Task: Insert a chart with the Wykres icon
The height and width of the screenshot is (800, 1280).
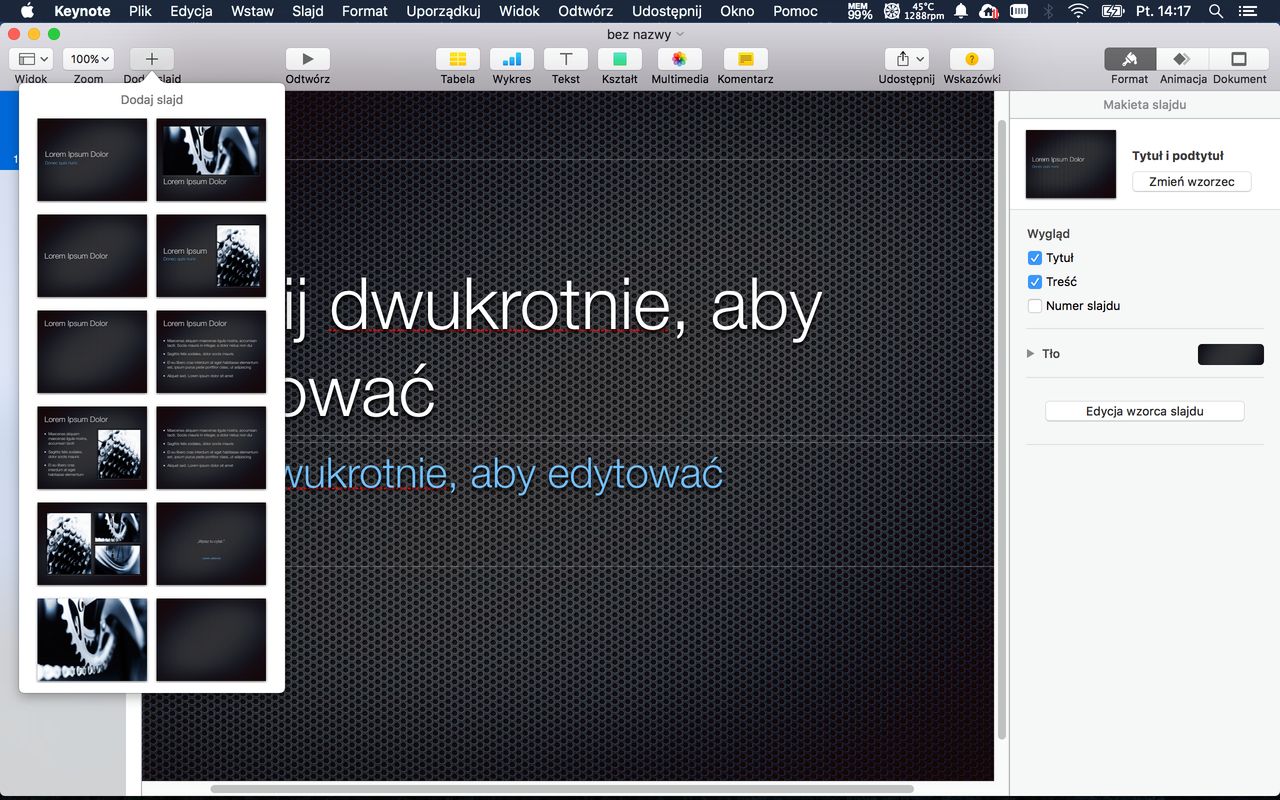Action: click(x=512, y=59)
